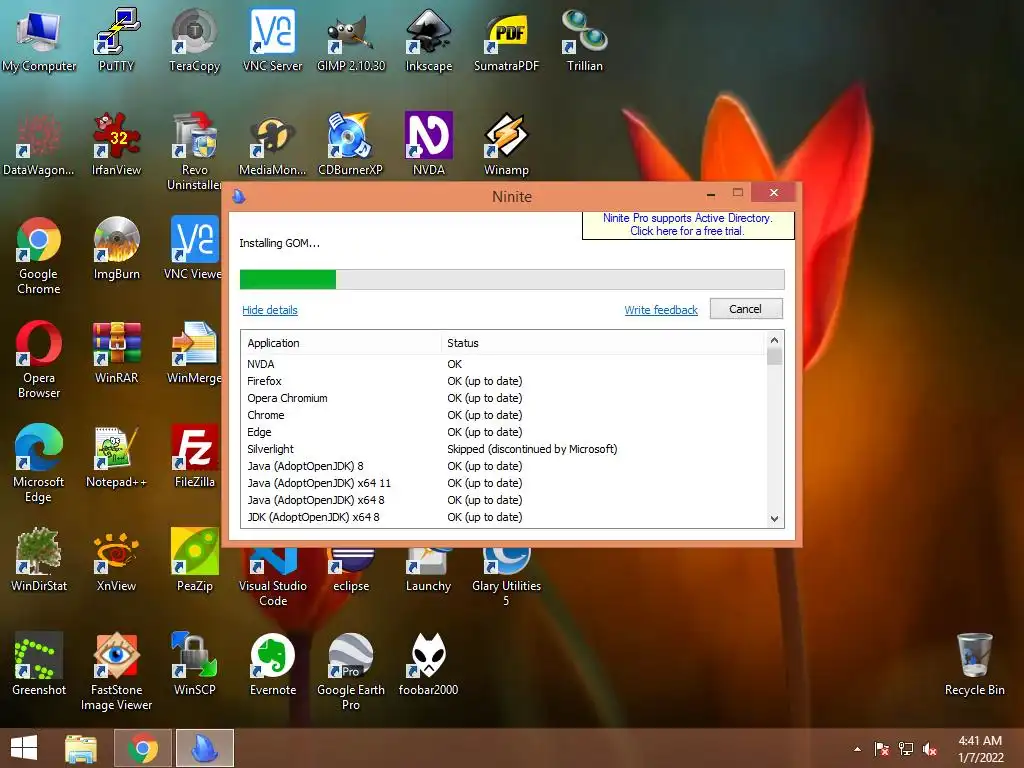The image size is (1024, 768).
Task: Click the Opera Browser desktop icon
Action: 39,359
